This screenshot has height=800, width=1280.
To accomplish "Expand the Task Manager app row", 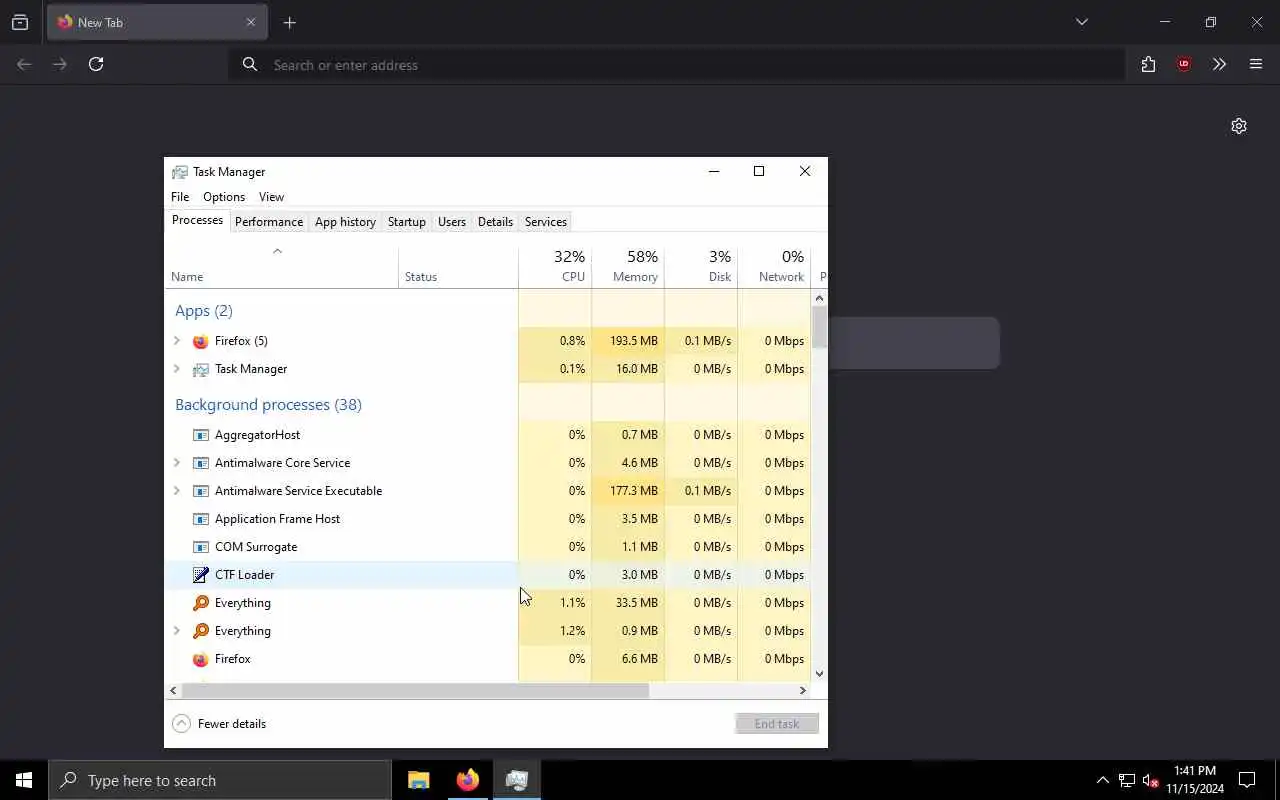I will [x=177, y=369].
